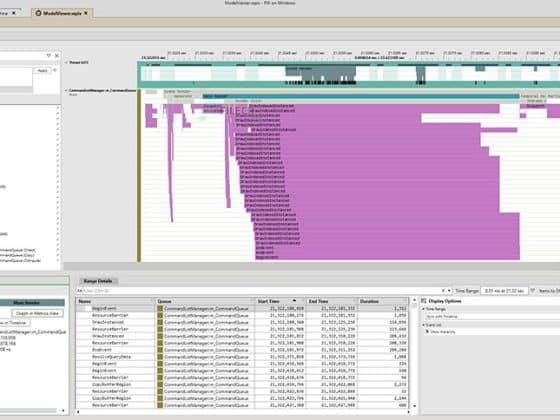
Task: Collapse the Time Range options section
Action: tap(424, 309)
